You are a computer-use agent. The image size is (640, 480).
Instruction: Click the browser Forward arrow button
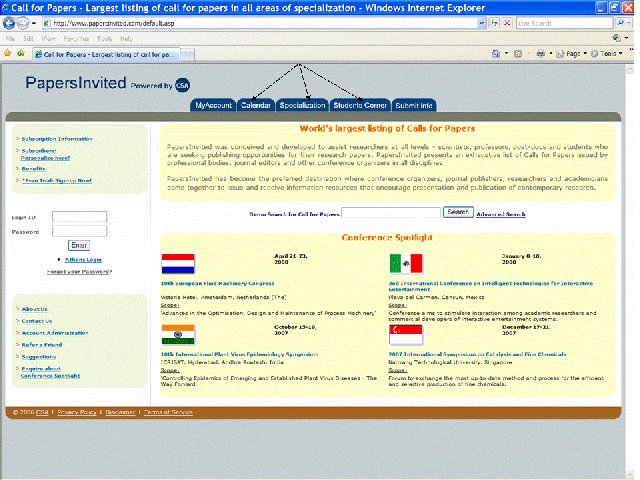[x=22, y=23]
